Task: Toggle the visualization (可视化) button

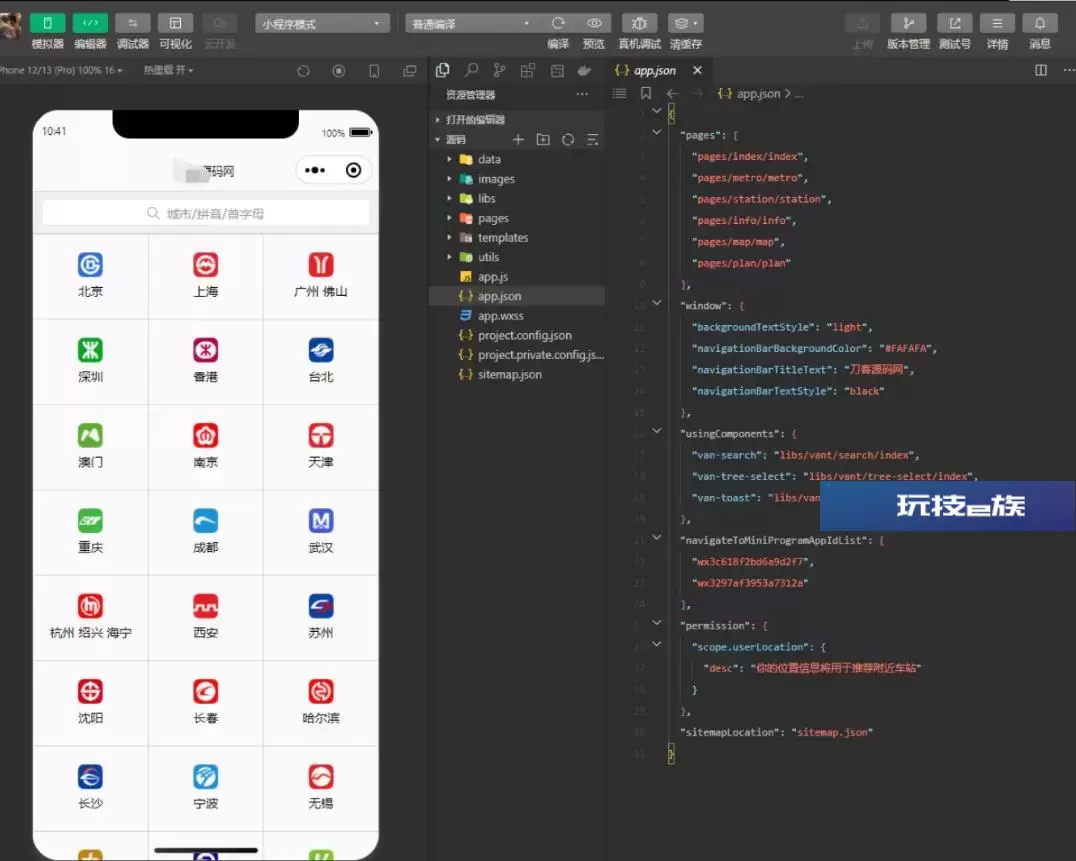Action: [x=175, y=23]
